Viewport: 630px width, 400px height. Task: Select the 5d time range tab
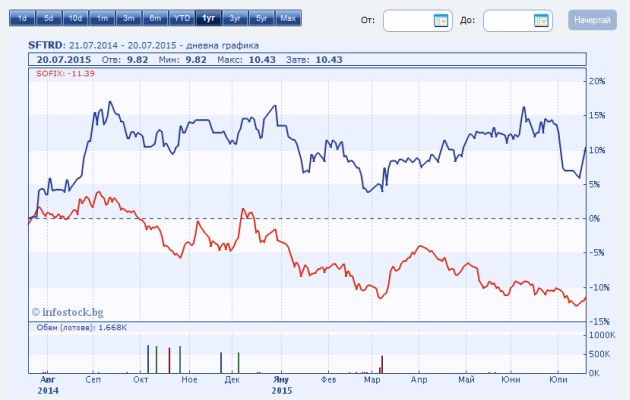click(49, 18)
